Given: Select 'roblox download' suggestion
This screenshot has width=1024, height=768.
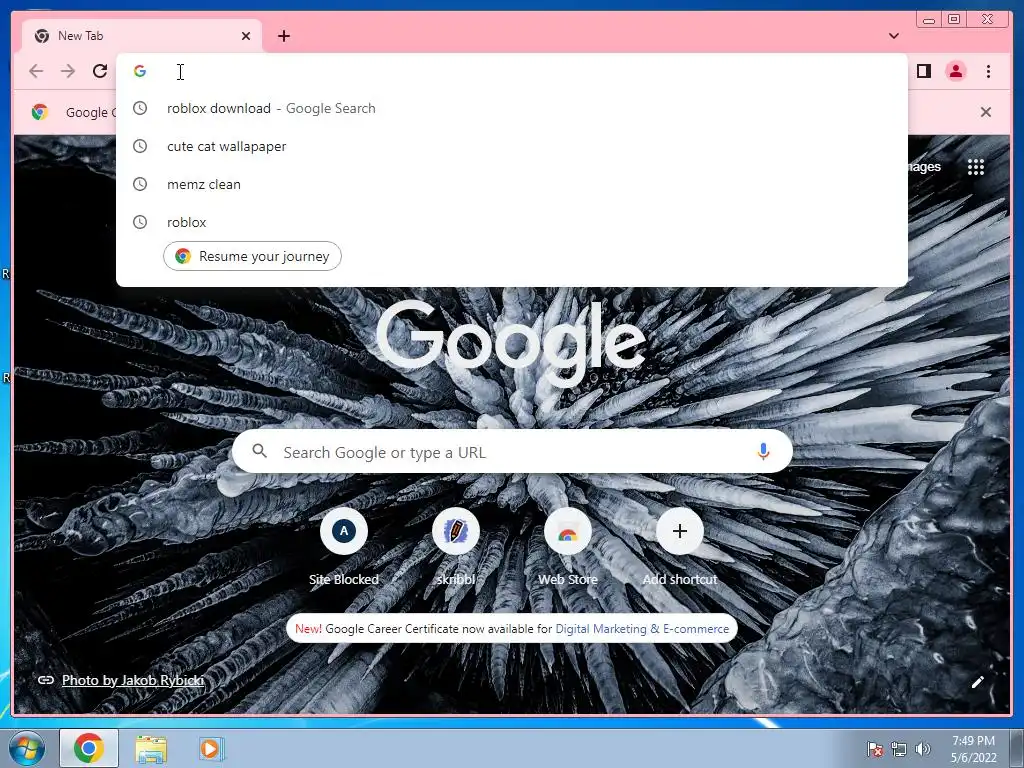Looking at the screenshot, I should click(x=511, y=108).
